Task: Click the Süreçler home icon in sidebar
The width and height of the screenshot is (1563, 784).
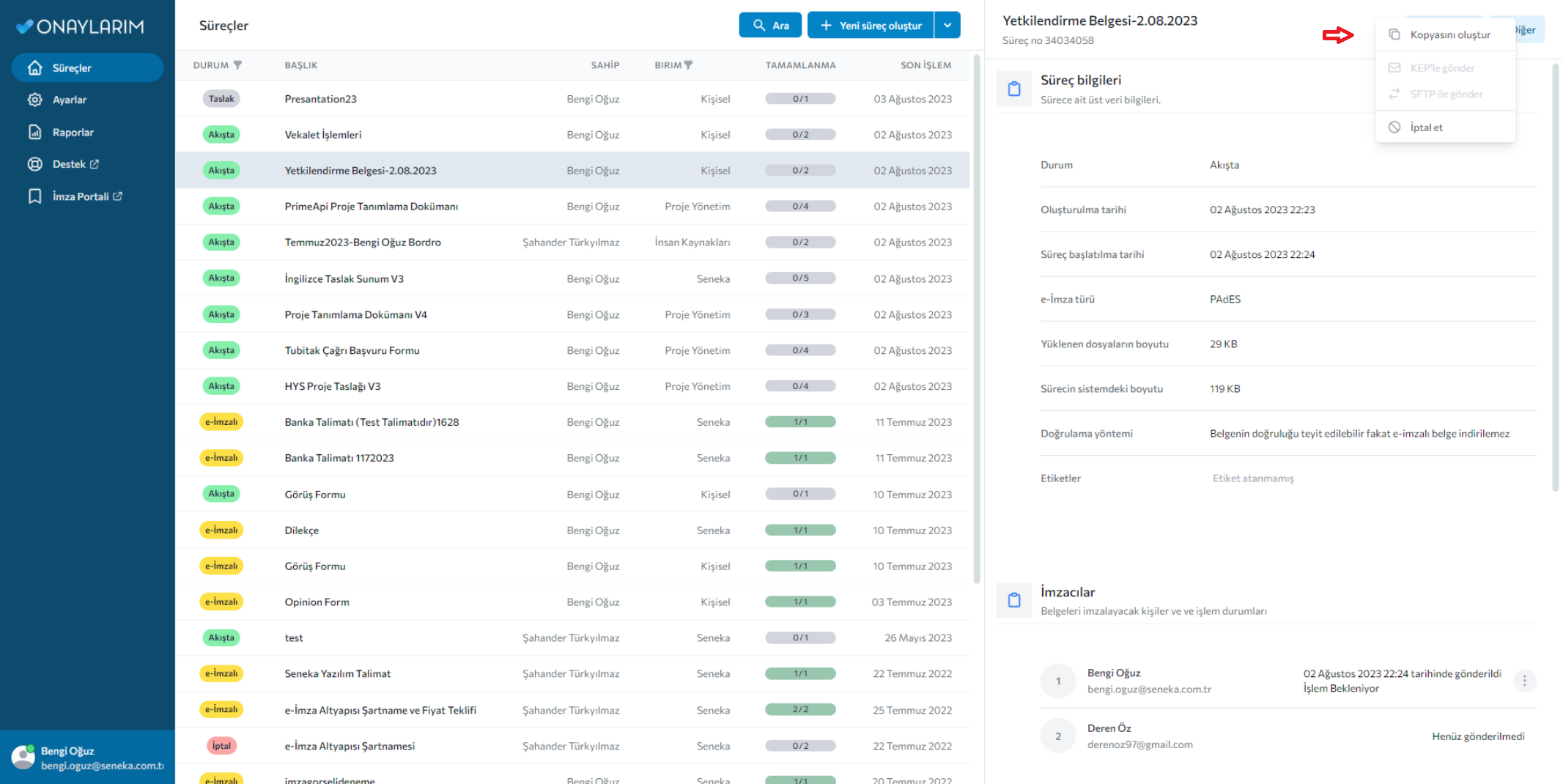Action: (34, 67)
